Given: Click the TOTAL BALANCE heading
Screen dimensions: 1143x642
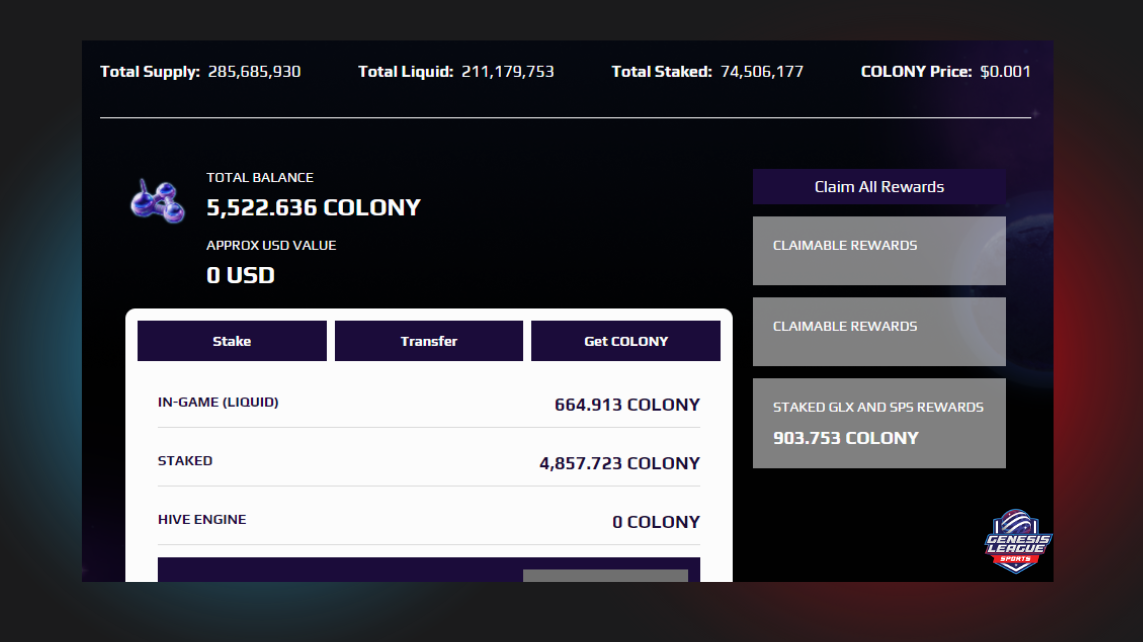Looking at the screenshot, I should tap(260, 177).
